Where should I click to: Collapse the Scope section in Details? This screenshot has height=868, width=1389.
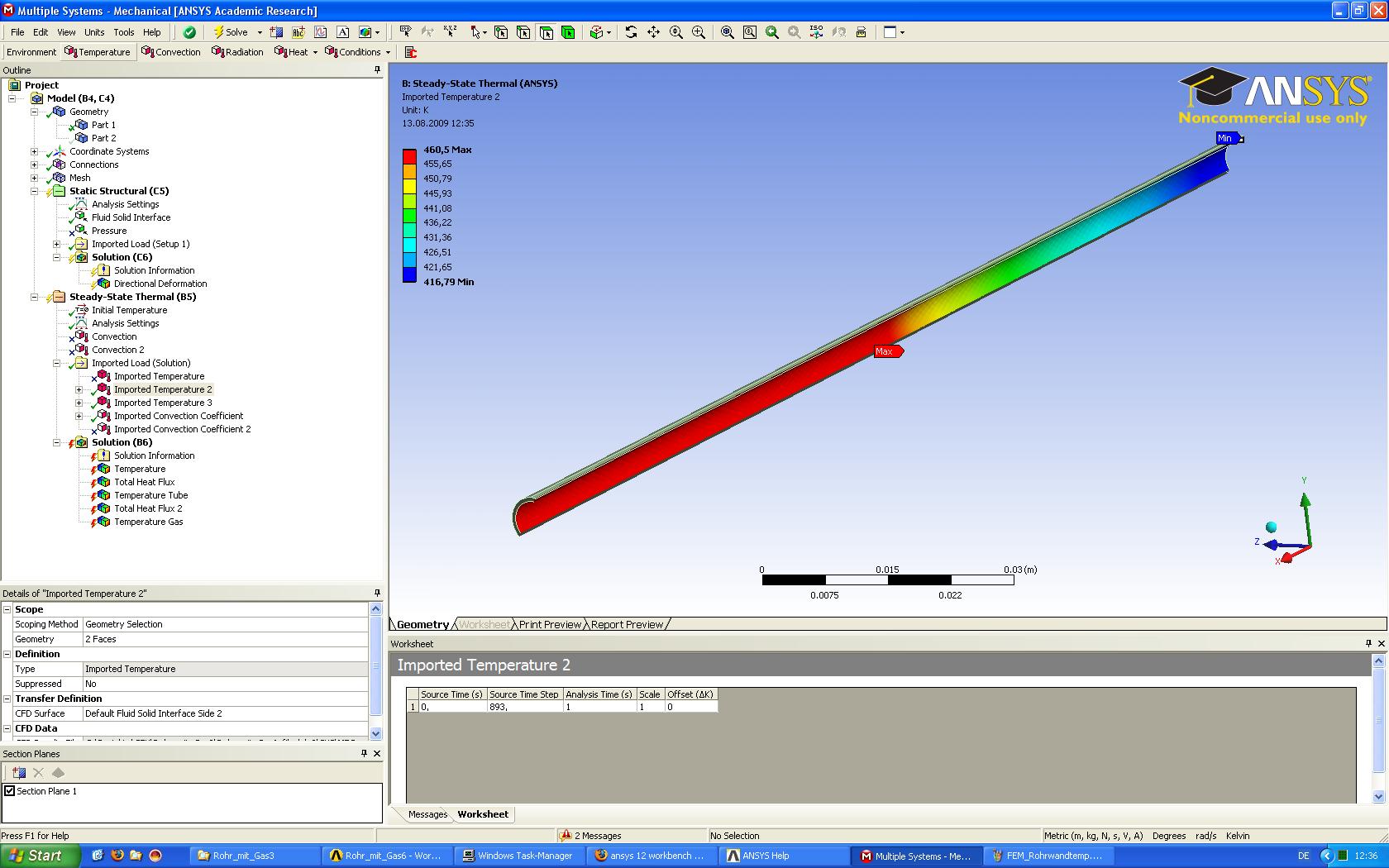coord(7,609)
